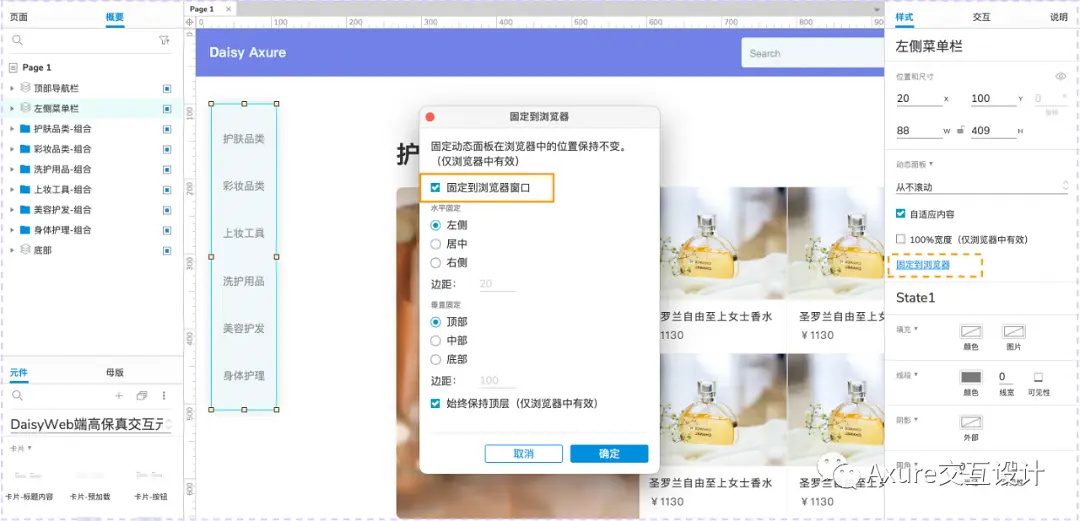The width and height of the screenshot is (1080, 521).
Task: Click folder icon of 上妆工具-组合
Action: pos(25,190)
